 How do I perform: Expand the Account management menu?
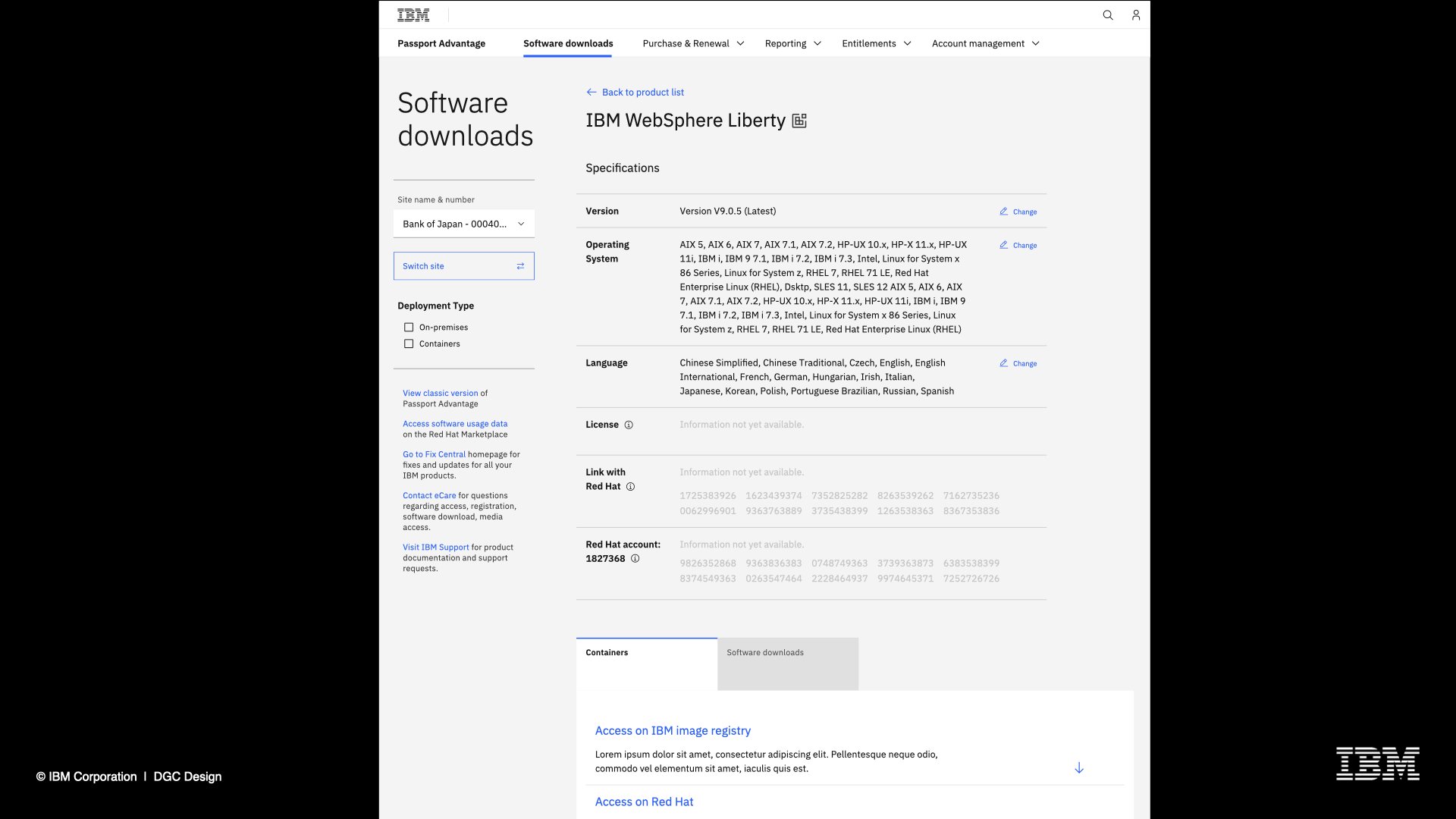click(x=986, y=43)
